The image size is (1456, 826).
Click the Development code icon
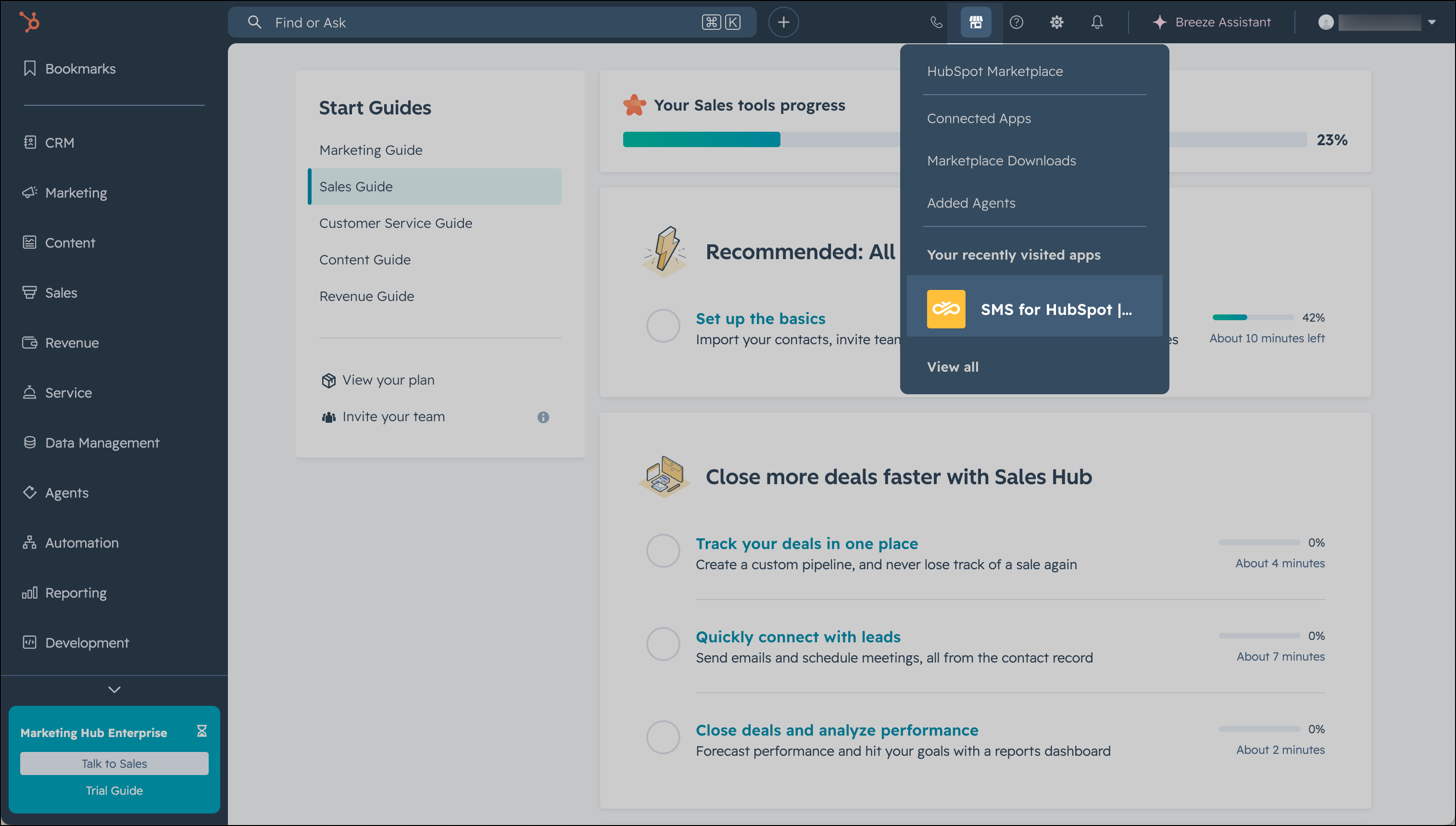29,642
